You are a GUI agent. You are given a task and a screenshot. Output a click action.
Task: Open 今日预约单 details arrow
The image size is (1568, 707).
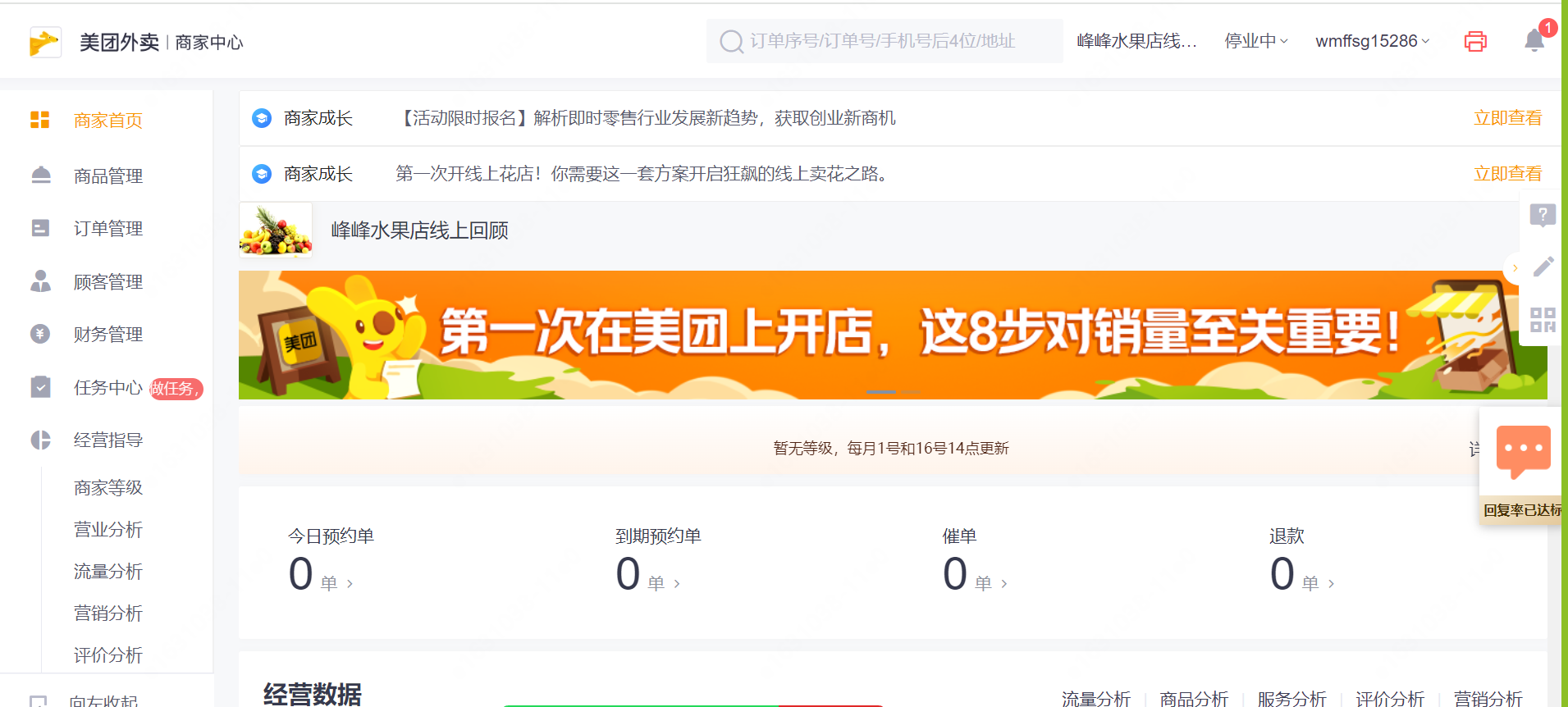pos(350,584)
